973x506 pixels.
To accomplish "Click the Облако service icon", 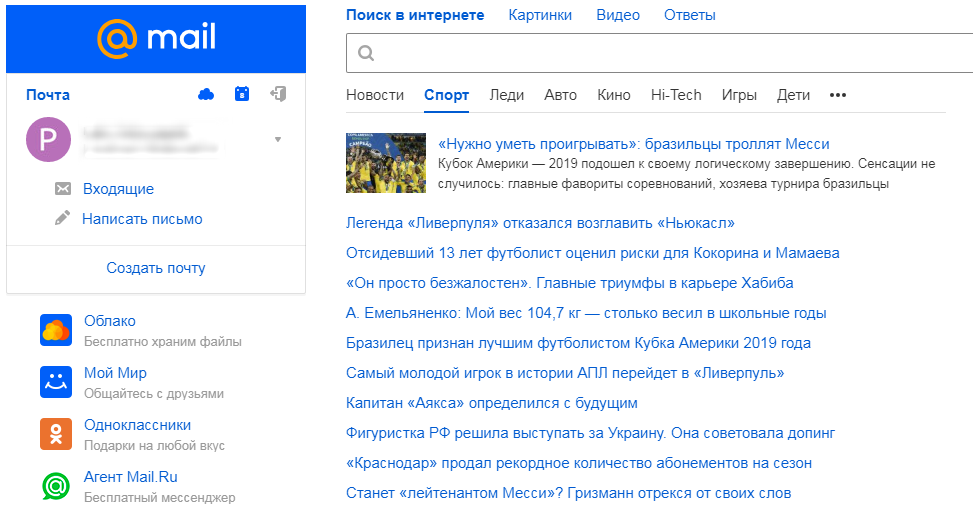I will click(56, 330).
